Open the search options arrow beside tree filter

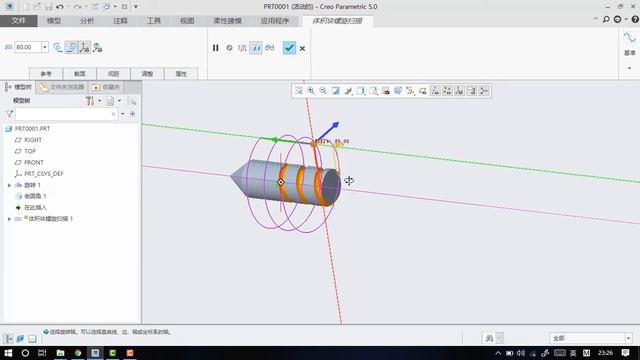click(x=123, y=114)
